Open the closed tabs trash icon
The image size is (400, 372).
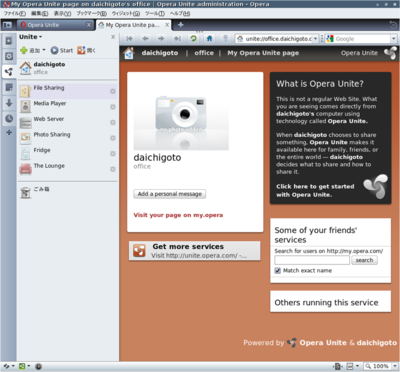(393, 25)
